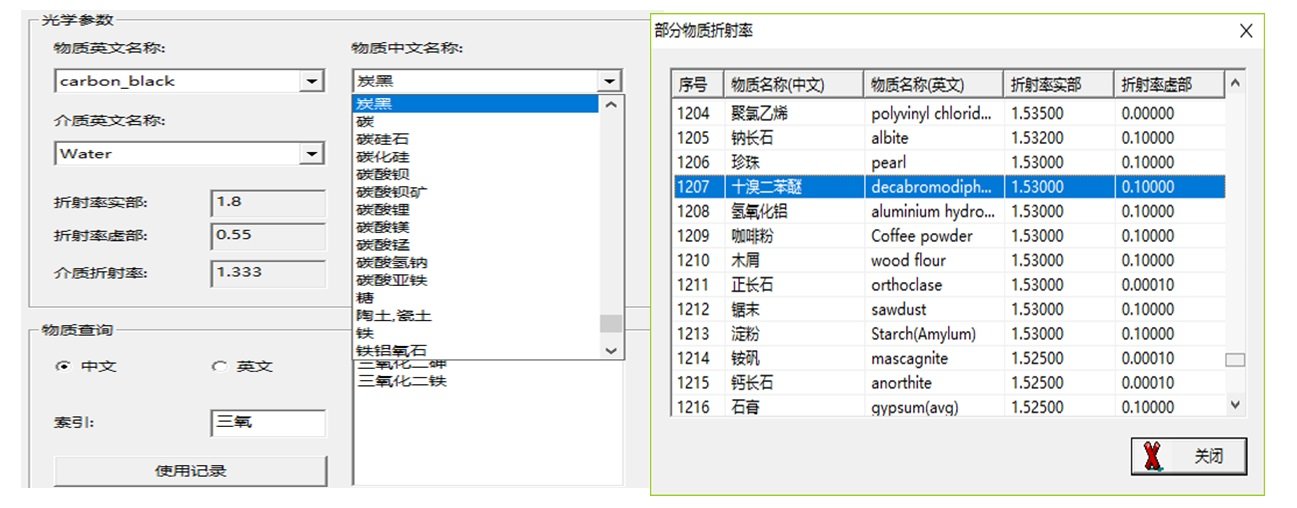Open the carbon_black English name dropdown
The image size is (1297, 508).
tap(312, 81)
